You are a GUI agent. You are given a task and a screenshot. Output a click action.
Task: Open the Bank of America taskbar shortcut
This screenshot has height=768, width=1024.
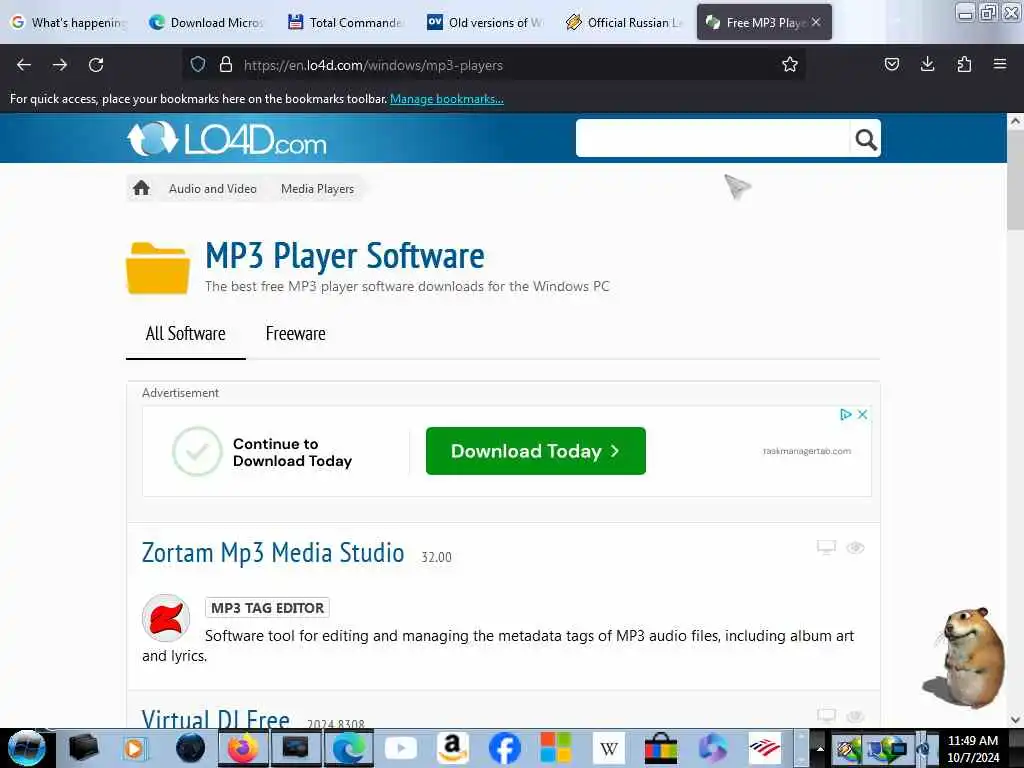point(764,748)
